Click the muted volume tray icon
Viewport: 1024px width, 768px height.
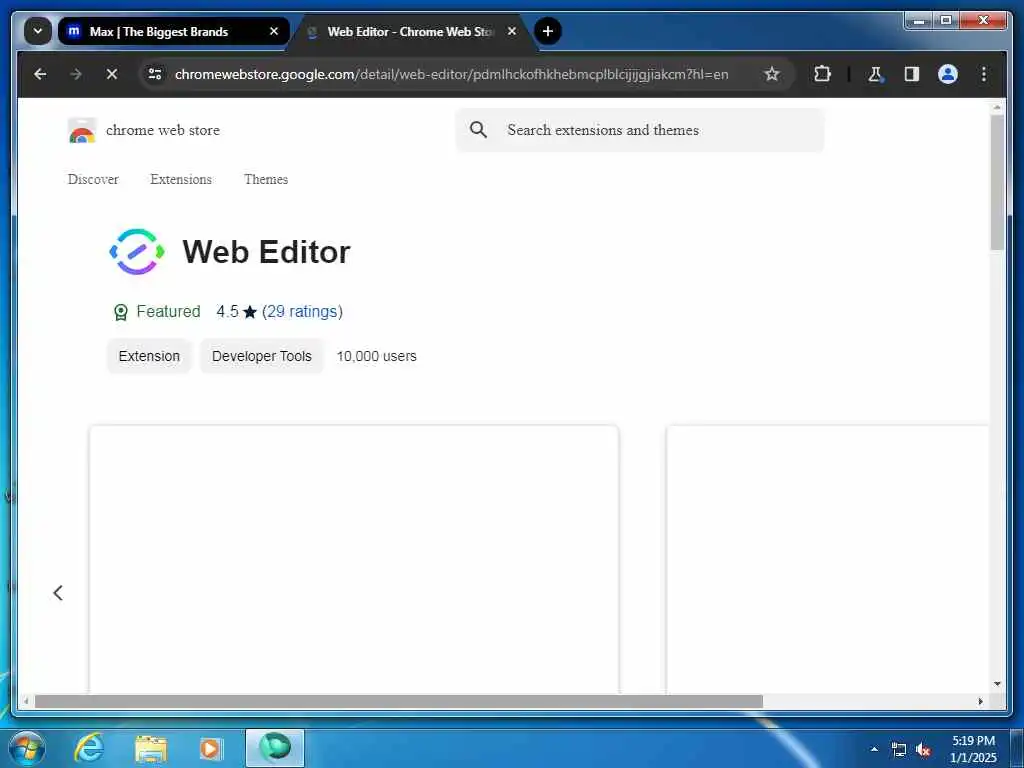[923, 750]
